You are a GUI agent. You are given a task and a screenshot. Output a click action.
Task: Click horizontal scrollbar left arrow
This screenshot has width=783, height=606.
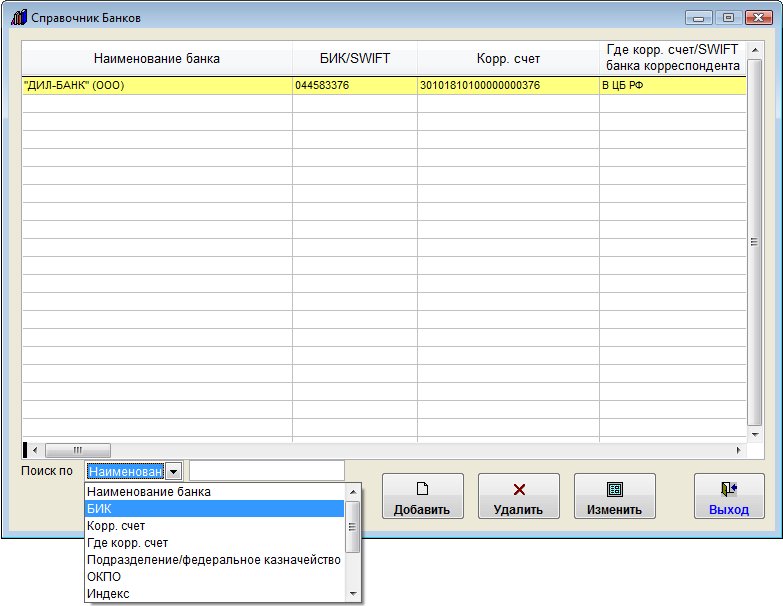pyautogui.click(x=34, y=450)
